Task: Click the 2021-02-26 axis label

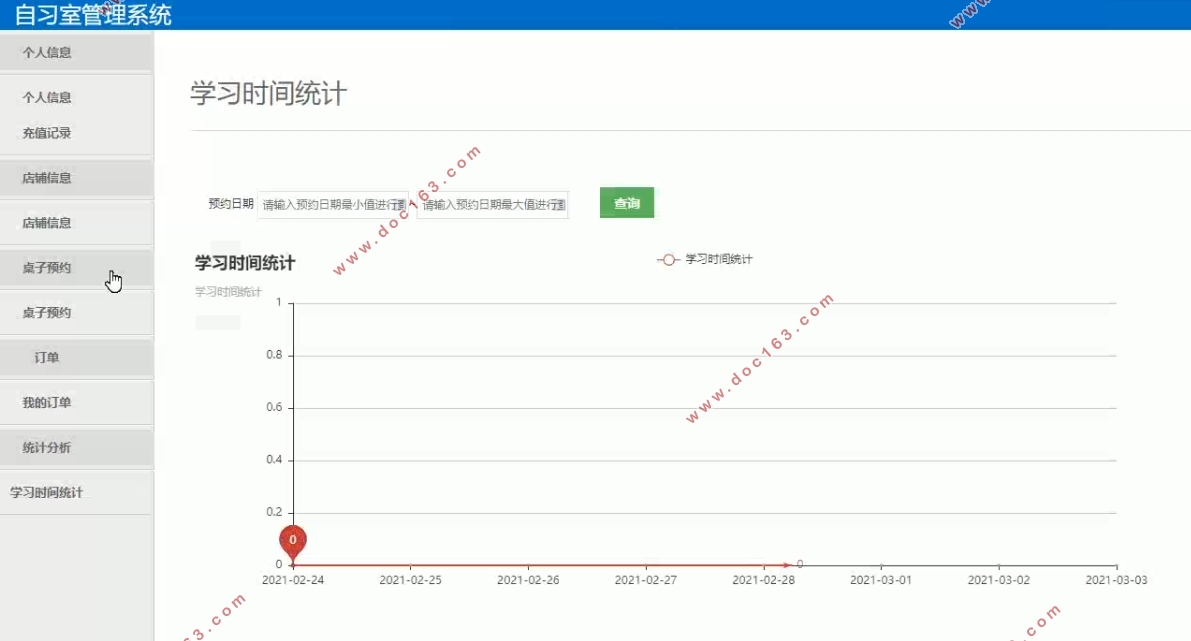Action: (x=528, y=579)
